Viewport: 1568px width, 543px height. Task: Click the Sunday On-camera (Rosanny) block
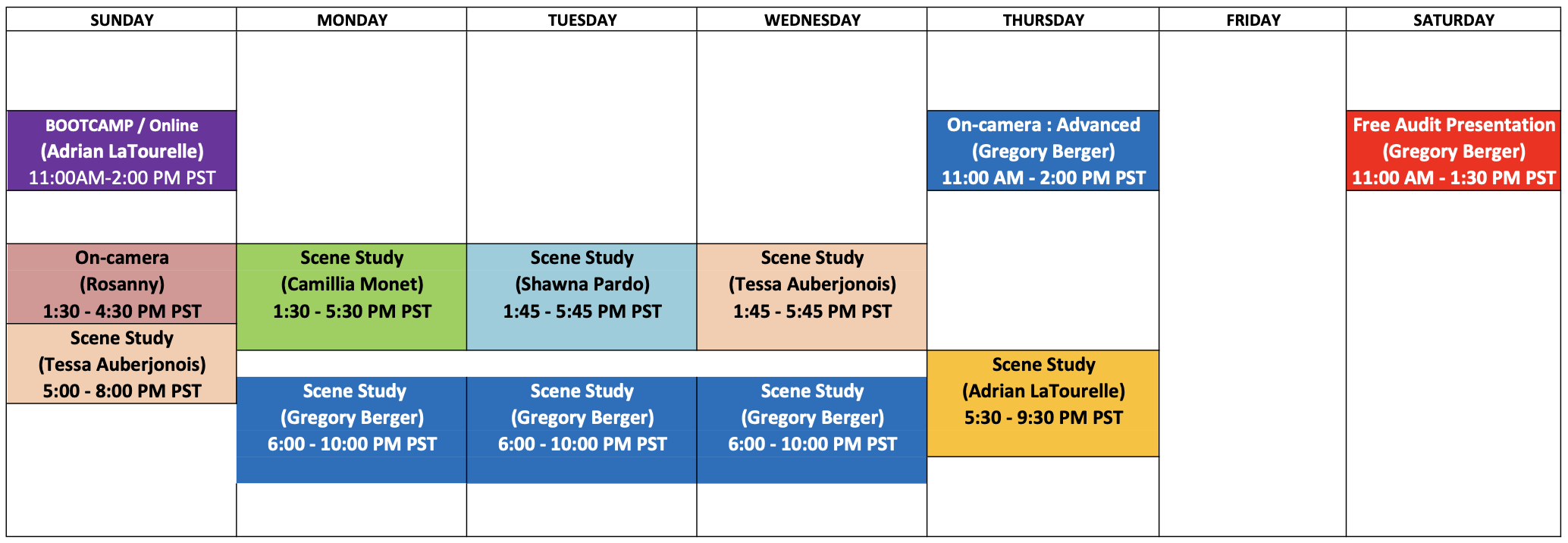pyautogui.click(x=121, y=284)
